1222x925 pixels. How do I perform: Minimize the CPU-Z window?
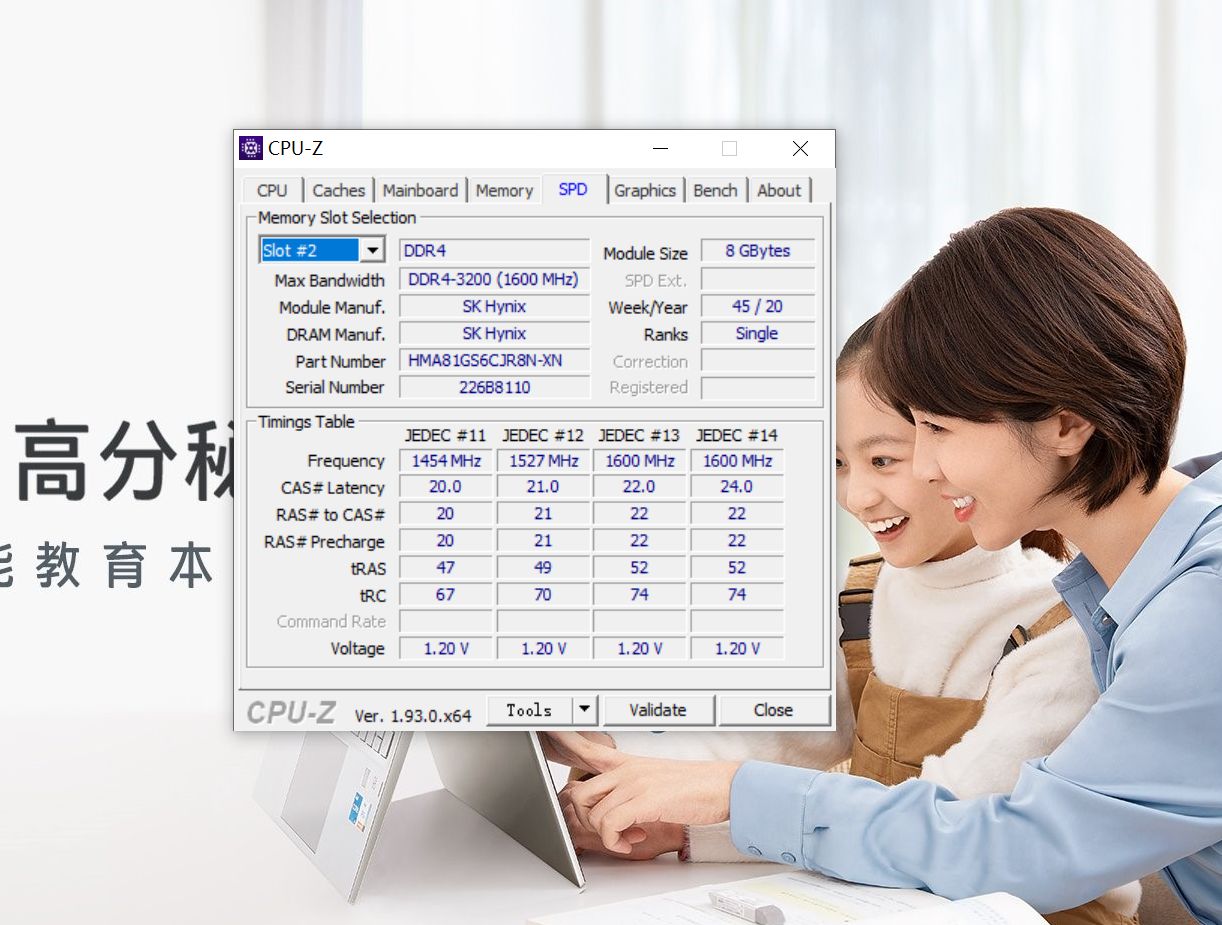(661, 148)
